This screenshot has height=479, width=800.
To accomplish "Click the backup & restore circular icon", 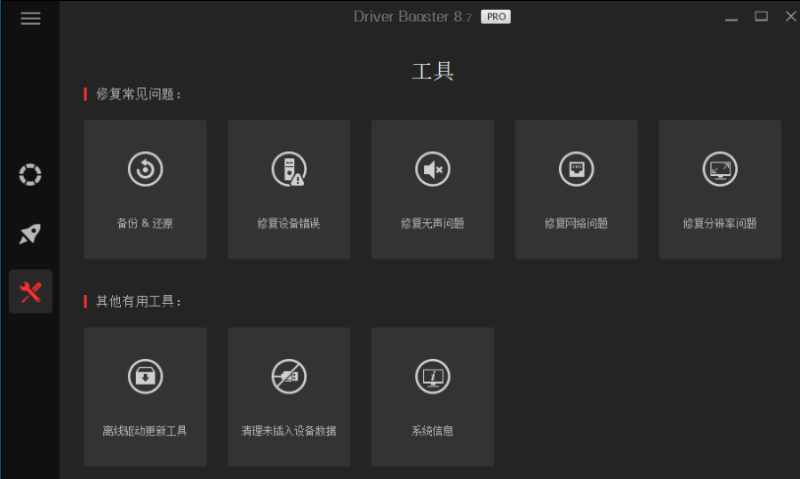I will [x=145, y=169].
